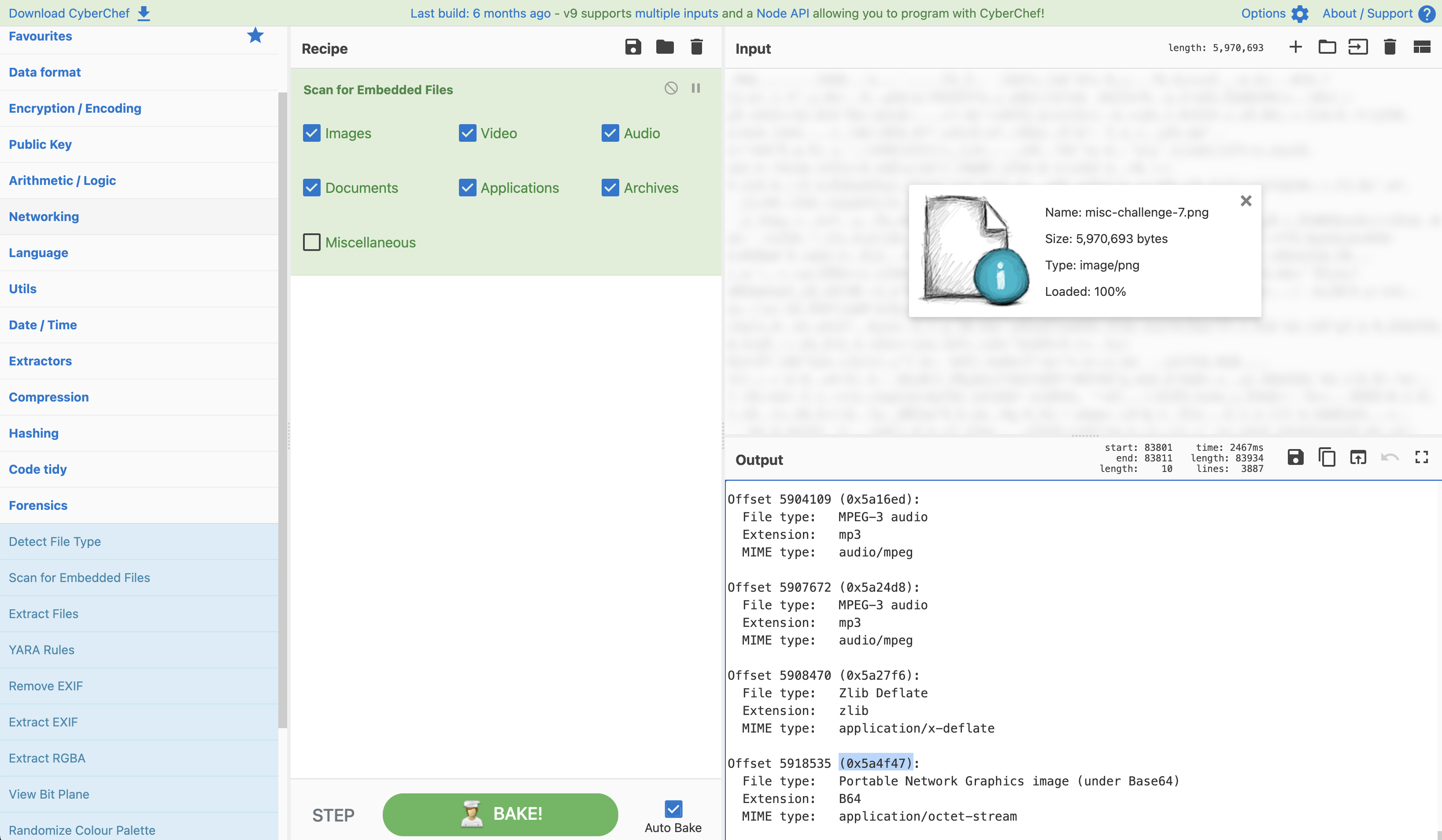This screenshot has width=1442, height=840.
Task: Uncheck the Documents checkbox
Action: pos(311,188)
